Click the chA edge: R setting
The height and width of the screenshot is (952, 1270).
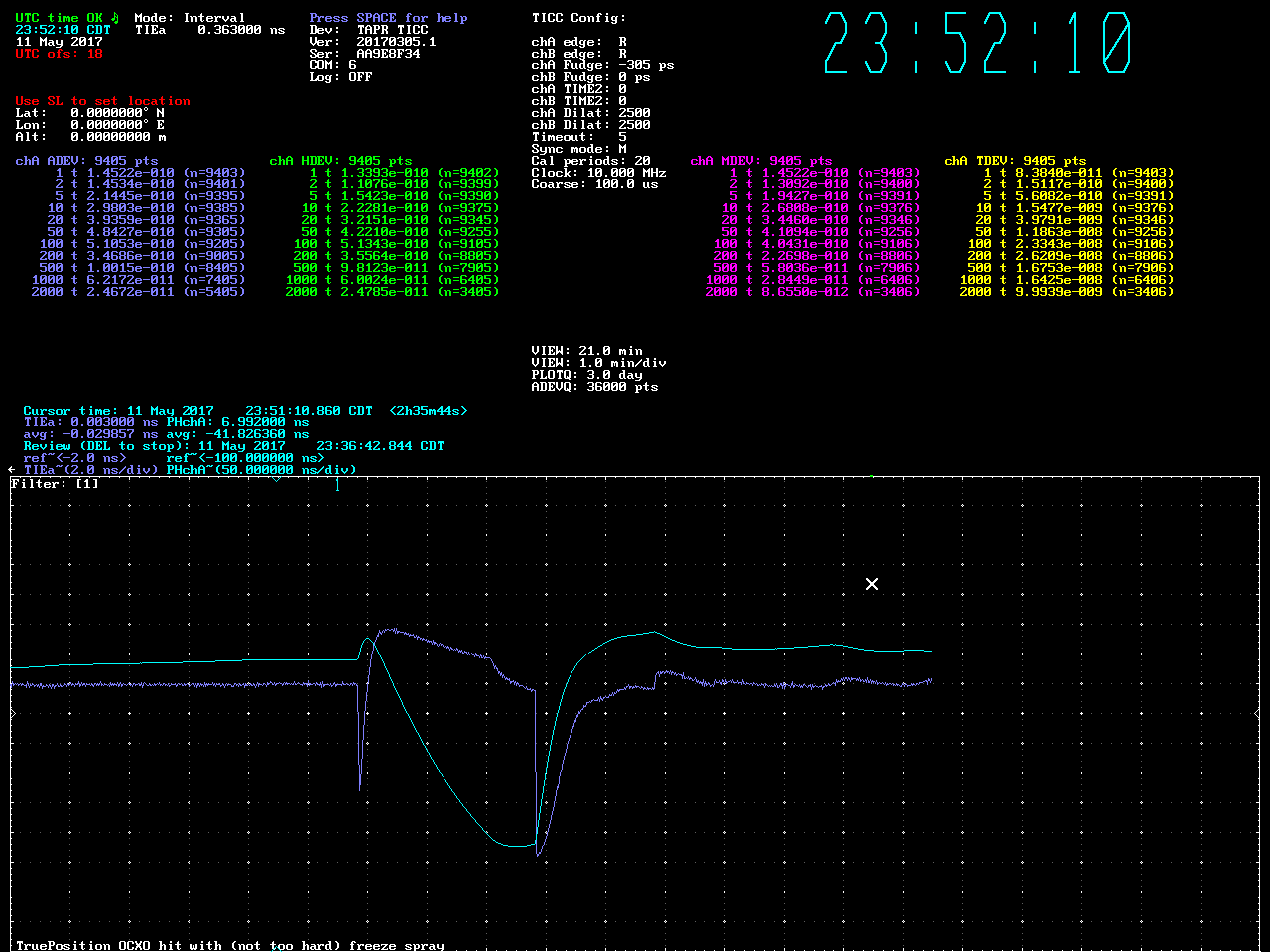click(578, 42)
